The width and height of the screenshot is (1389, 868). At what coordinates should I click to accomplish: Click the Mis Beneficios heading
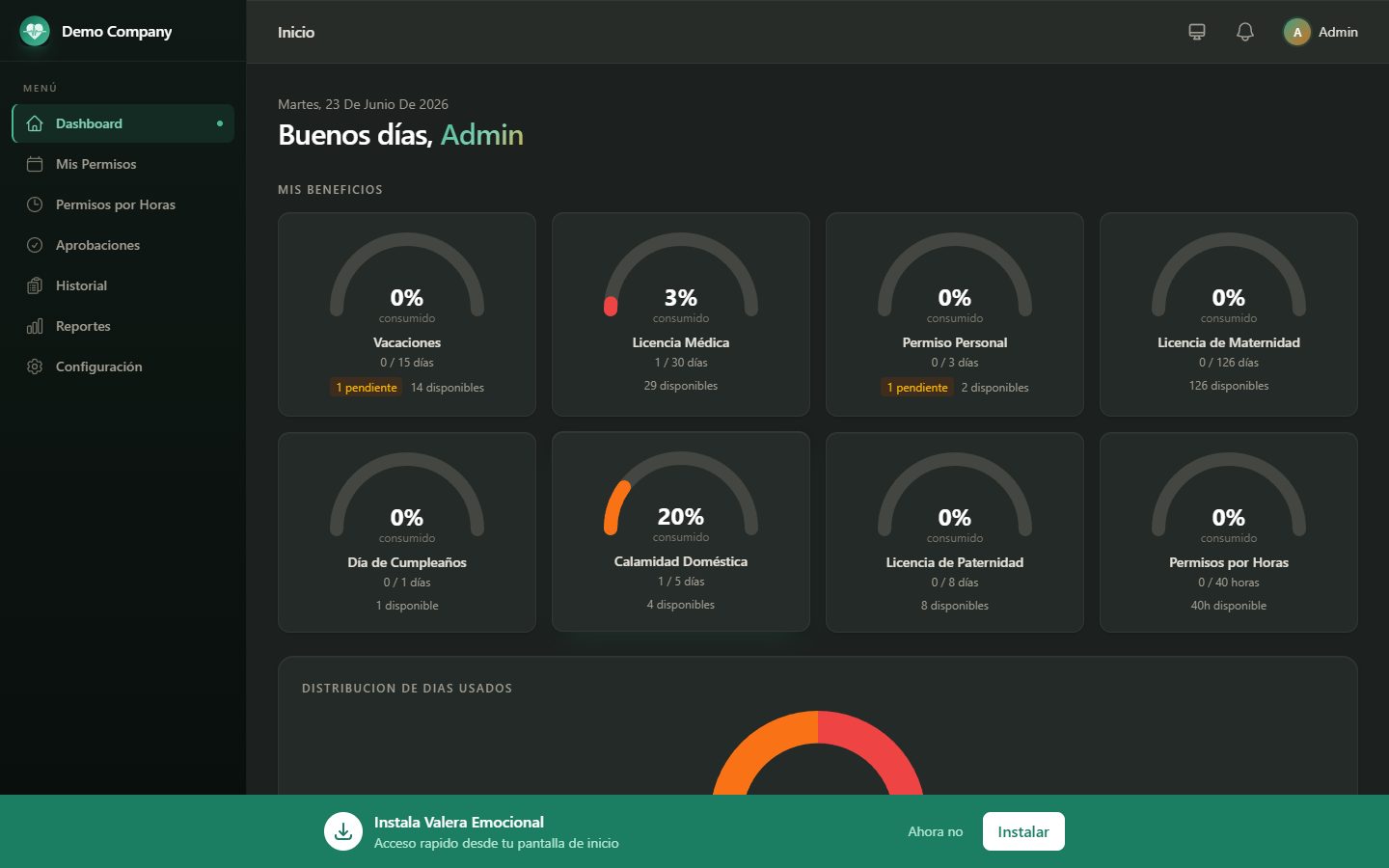(330, 190)
